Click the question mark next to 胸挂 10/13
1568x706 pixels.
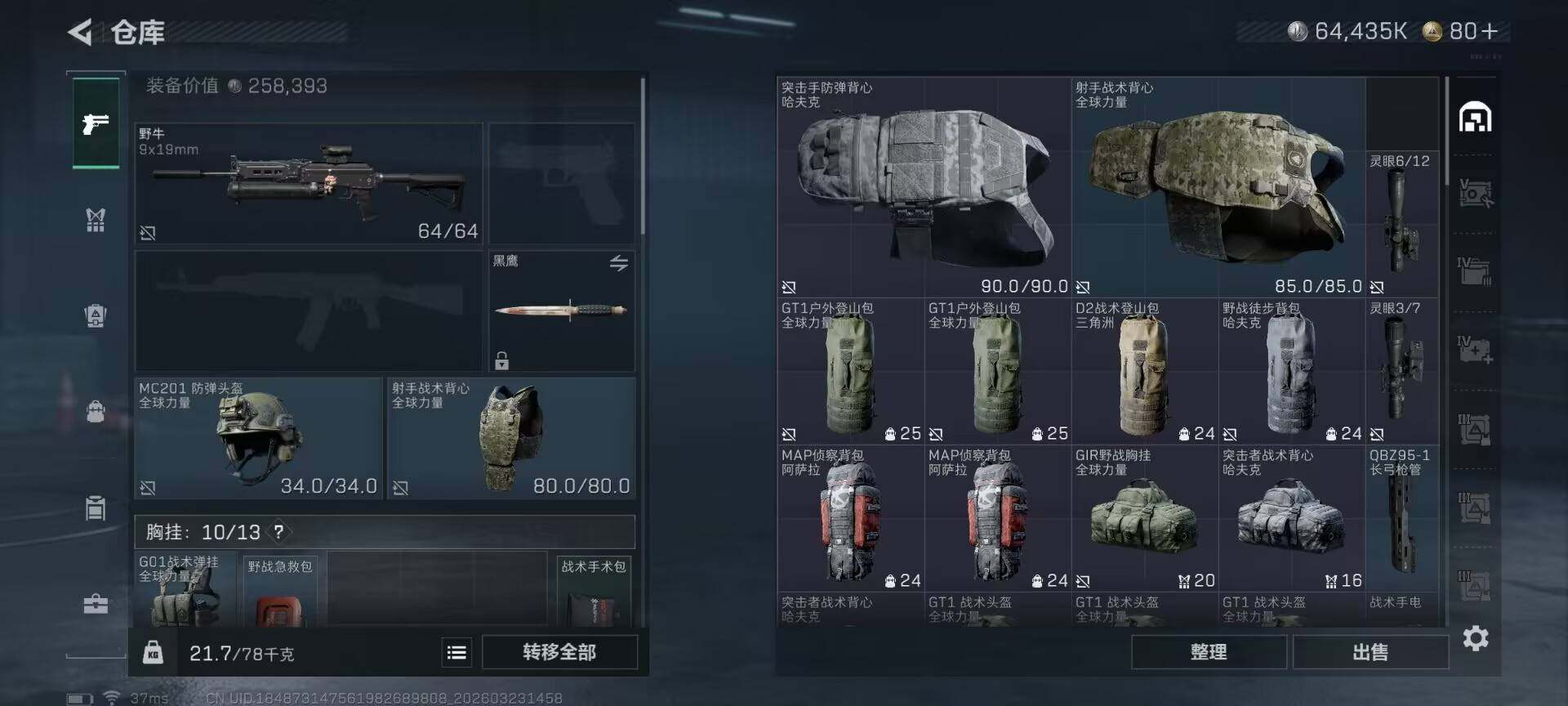click(278, 532)
